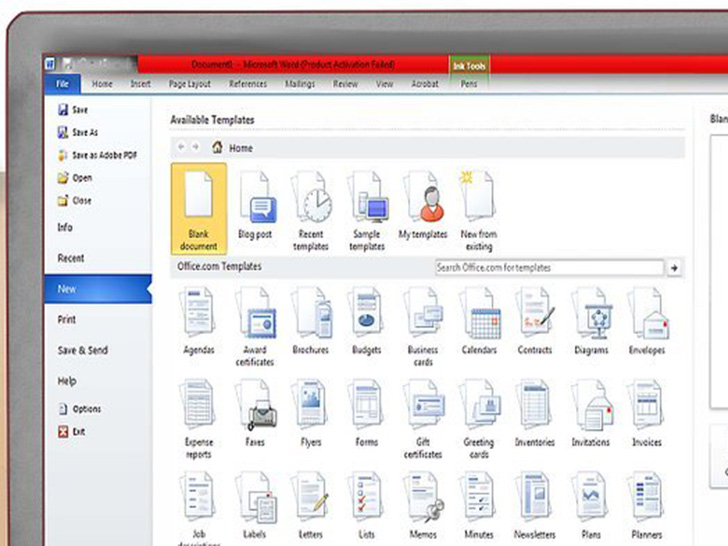
Task: Open the Faxes template category
Action: pos(255,412)
